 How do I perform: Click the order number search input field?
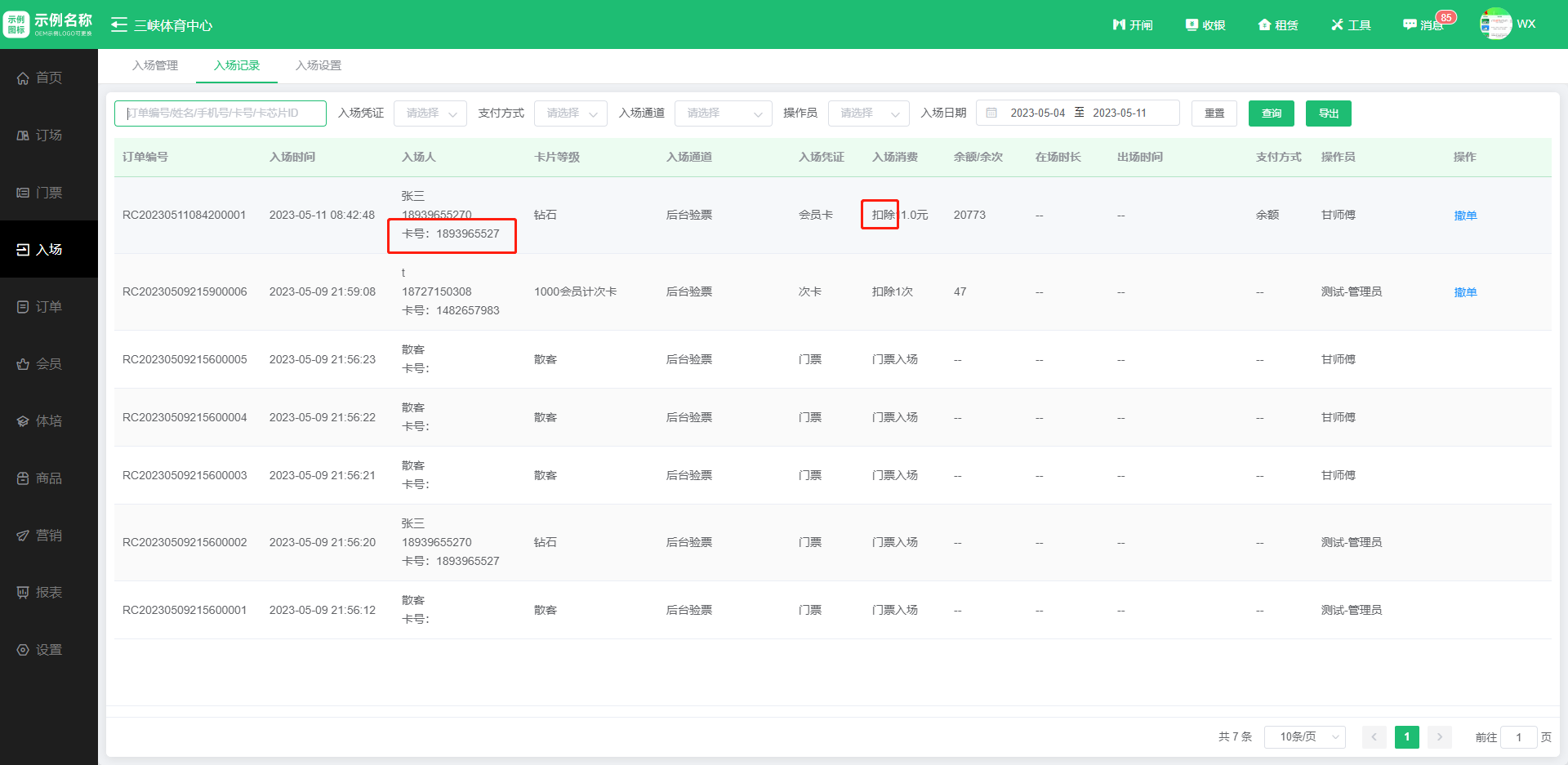click(220, 113)
